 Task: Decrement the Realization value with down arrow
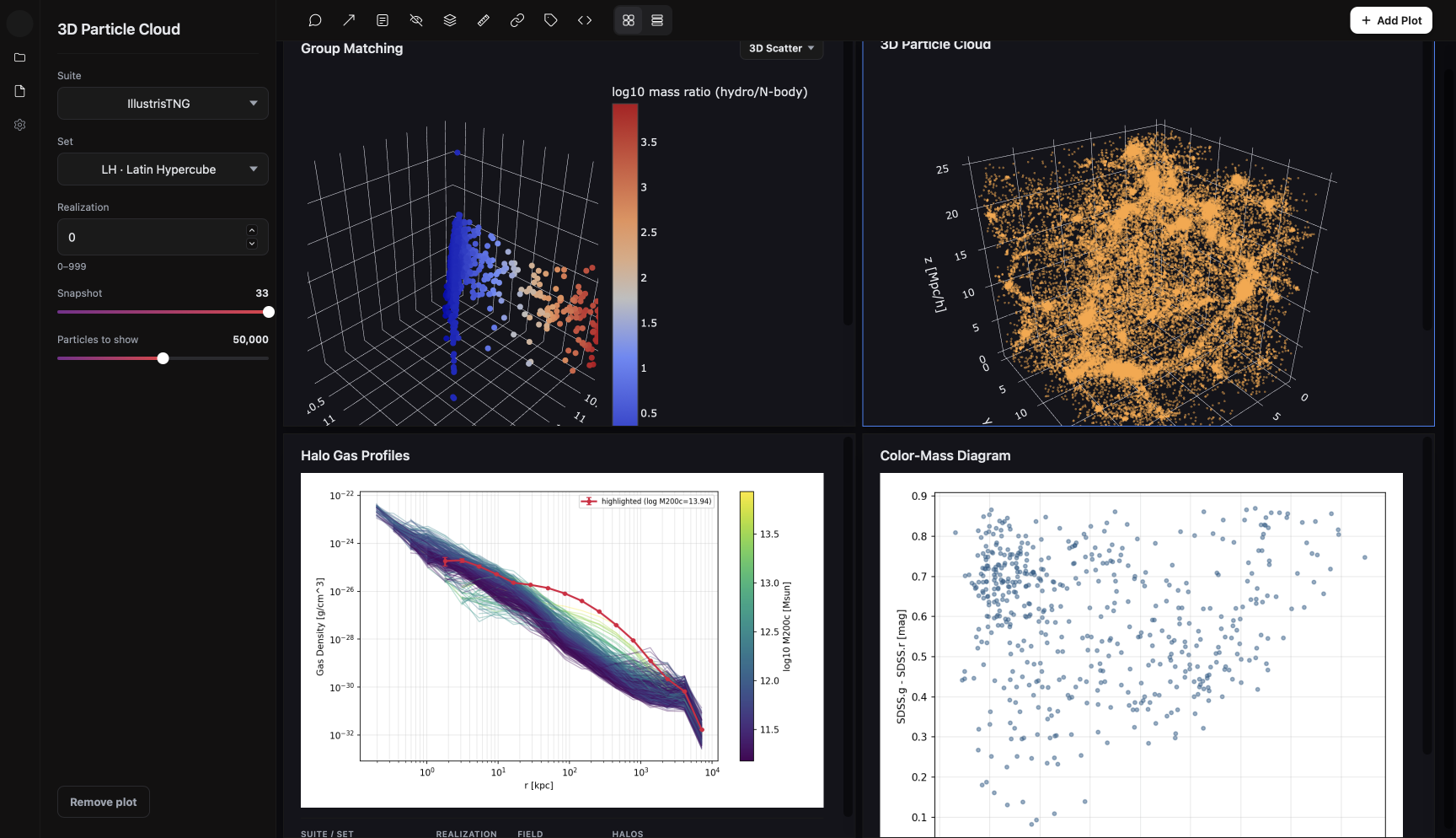point(252,244)
